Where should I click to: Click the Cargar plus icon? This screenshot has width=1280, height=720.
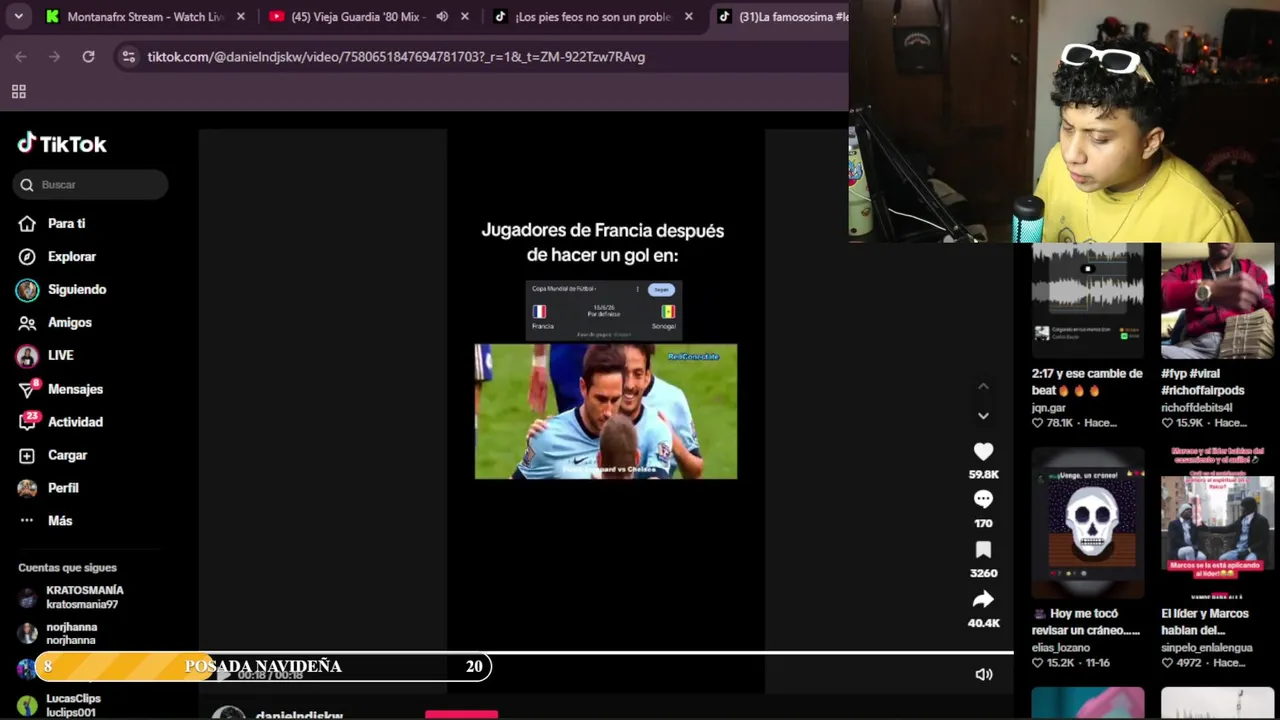tap(27, 455)
